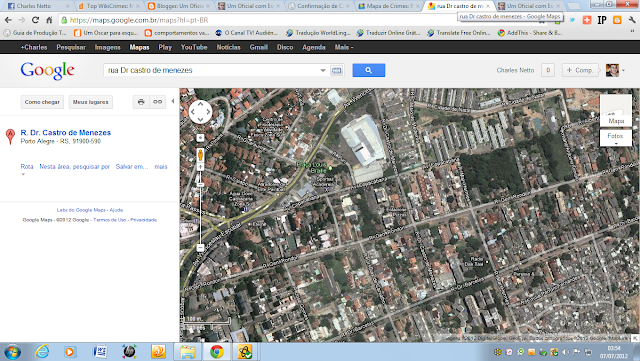
Task: Click the Google logo
Action: tap(47, 71)
